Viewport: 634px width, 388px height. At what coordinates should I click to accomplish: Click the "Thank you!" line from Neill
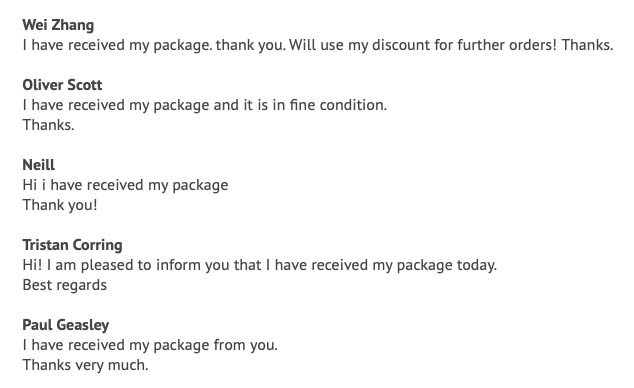coord(60,205)
